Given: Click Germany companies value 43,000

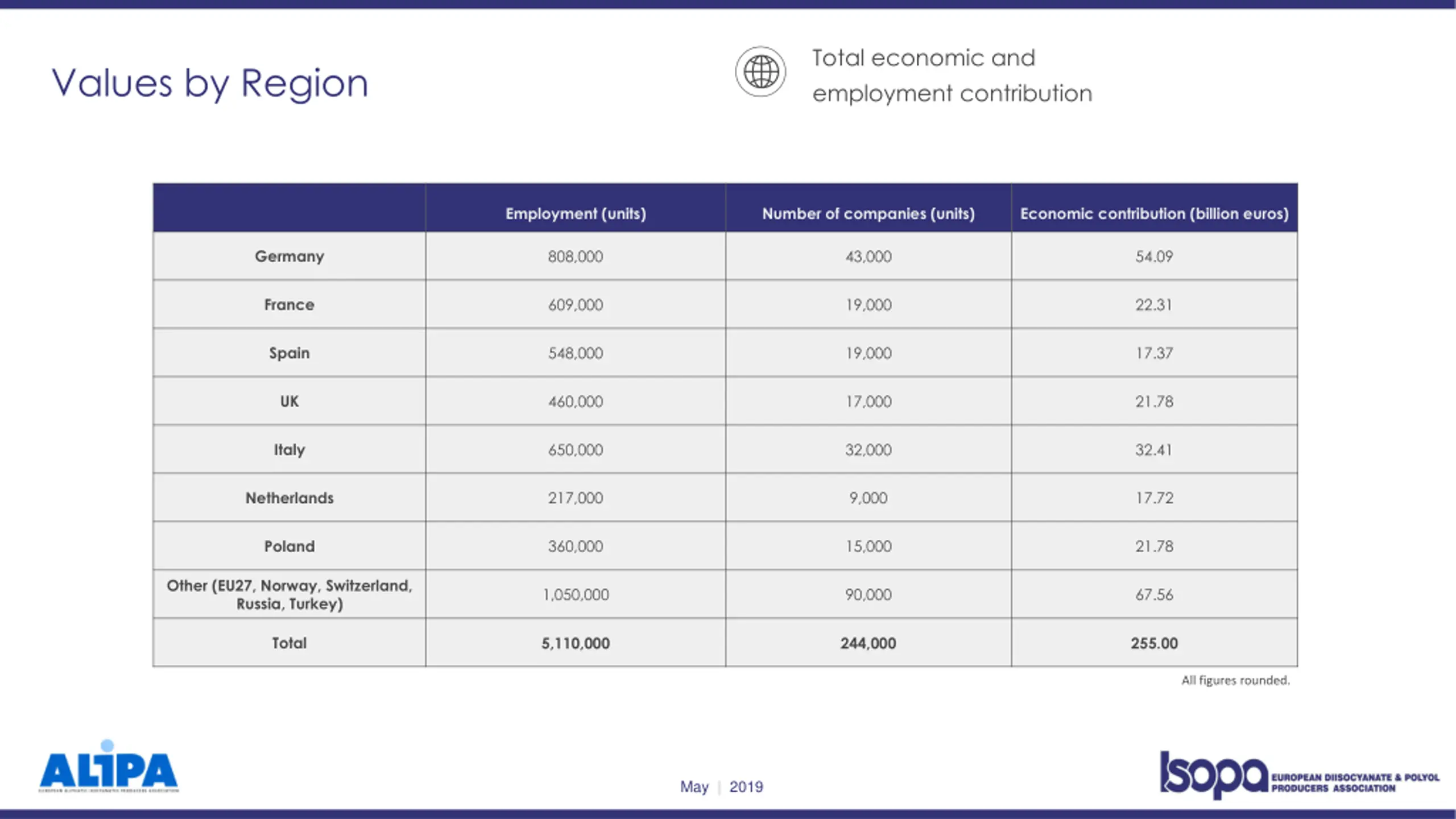Looking at the screenshot, I should click(868, 257).
